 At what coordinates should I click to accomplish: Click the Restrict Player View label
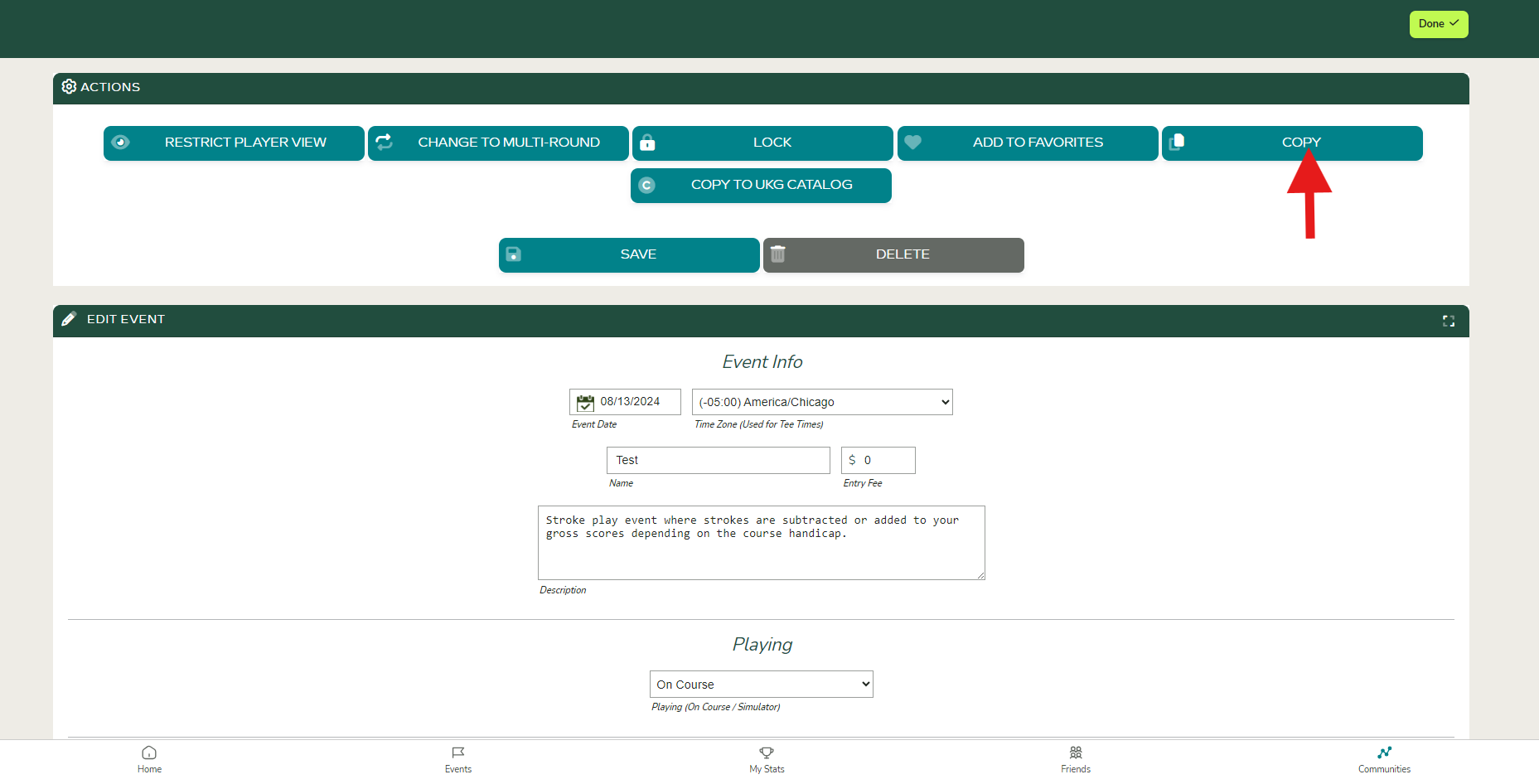tap(245, 143)
